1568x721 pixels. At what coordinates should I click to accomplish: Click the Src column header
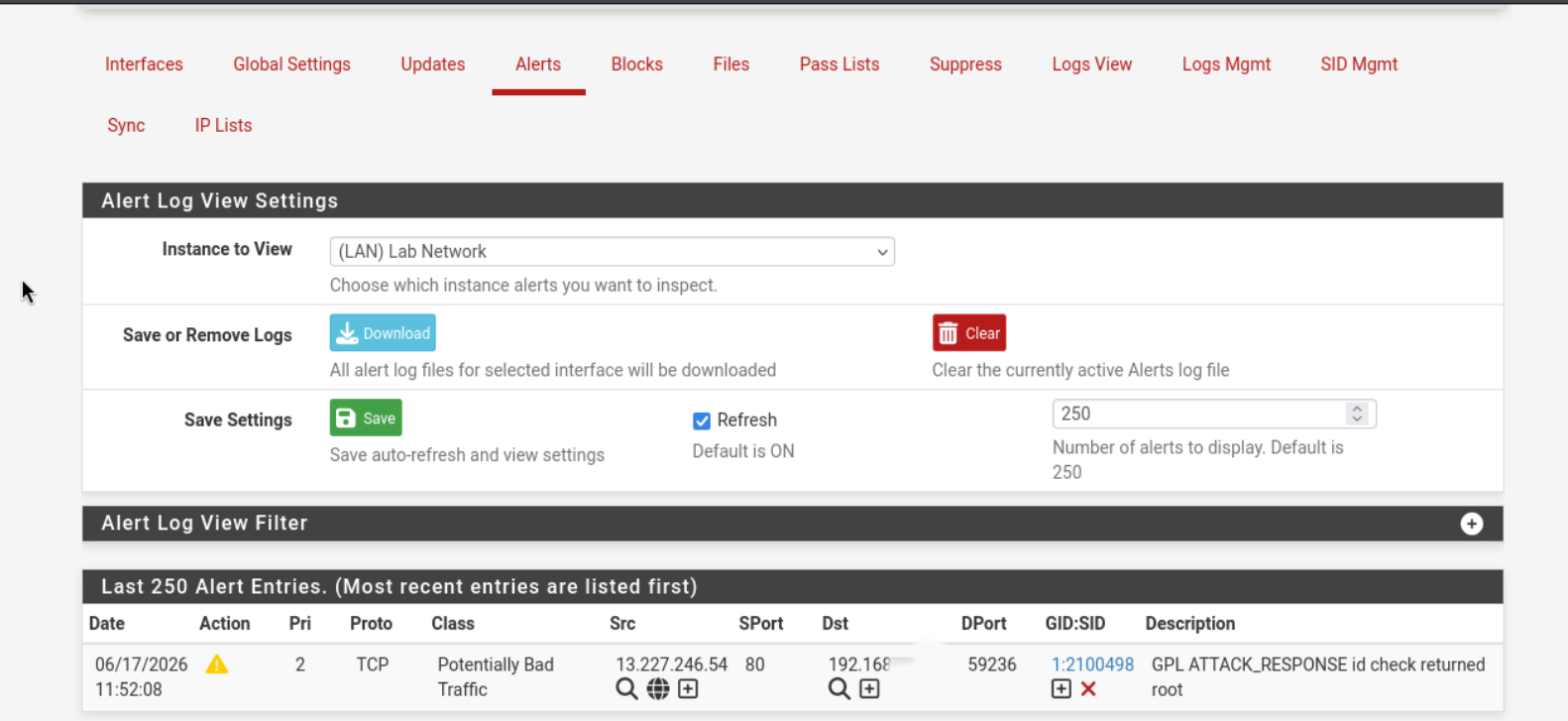click(622, 624)
